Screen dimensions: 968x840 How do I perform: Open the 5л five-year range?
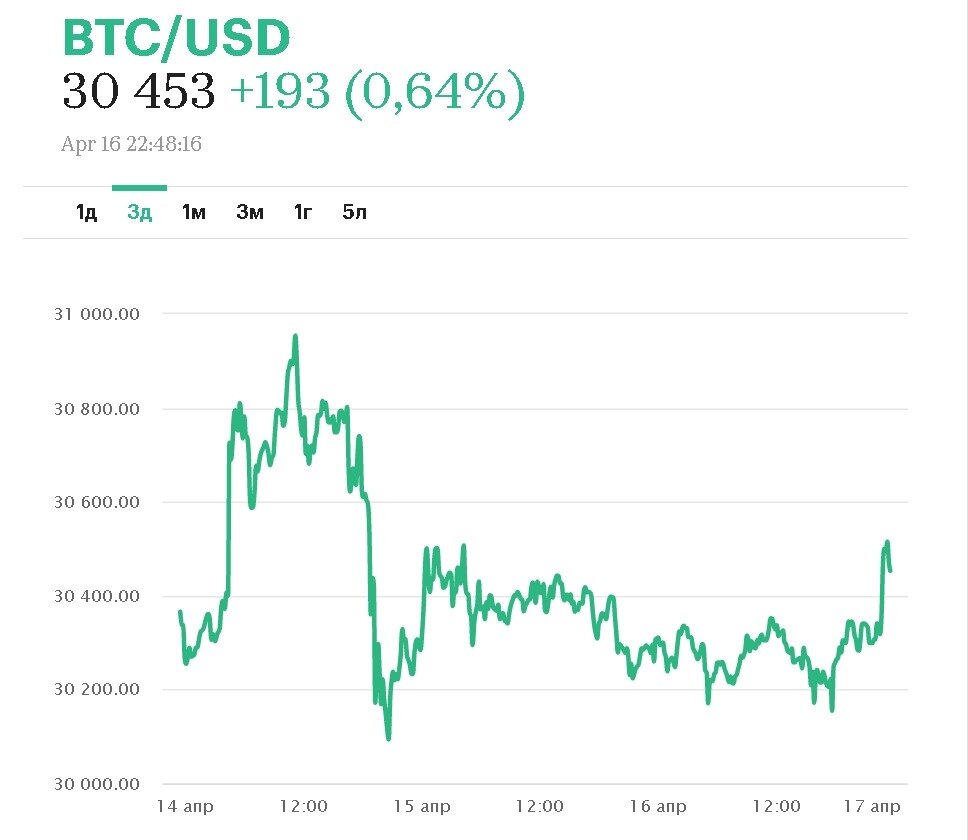[355, 212]
